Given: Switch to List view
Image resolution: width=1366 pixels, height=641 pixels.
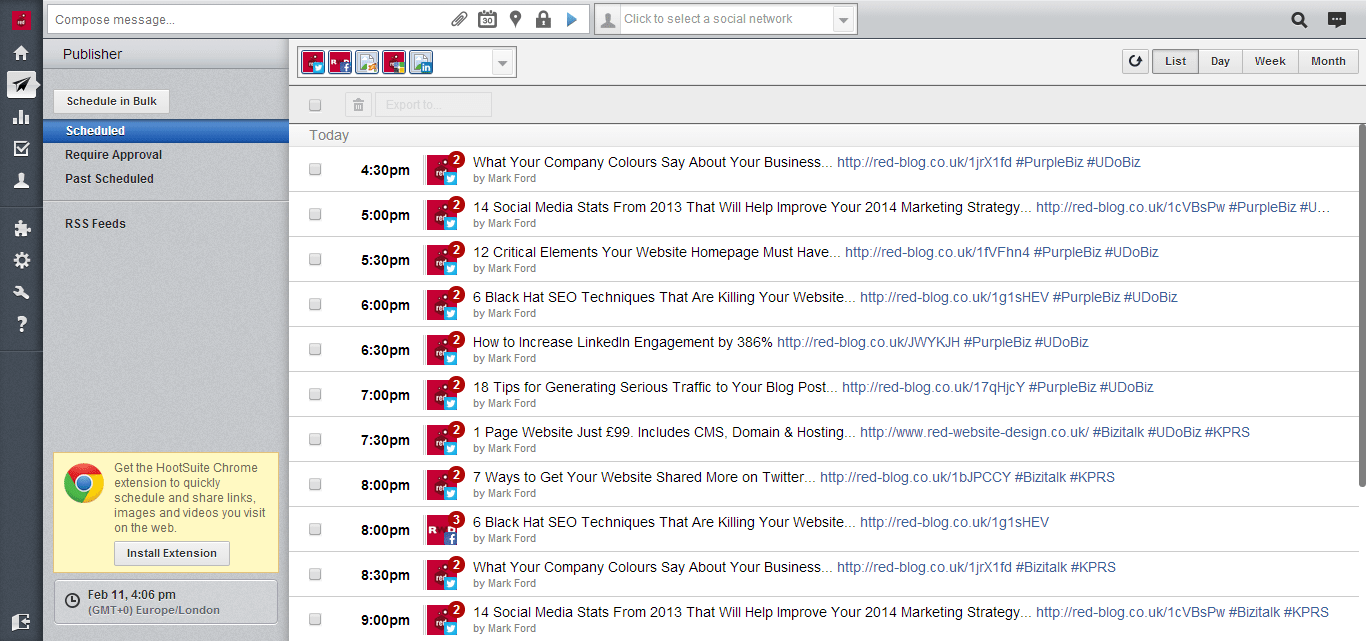Looking at the screenshot, I should click(1175, 61).
